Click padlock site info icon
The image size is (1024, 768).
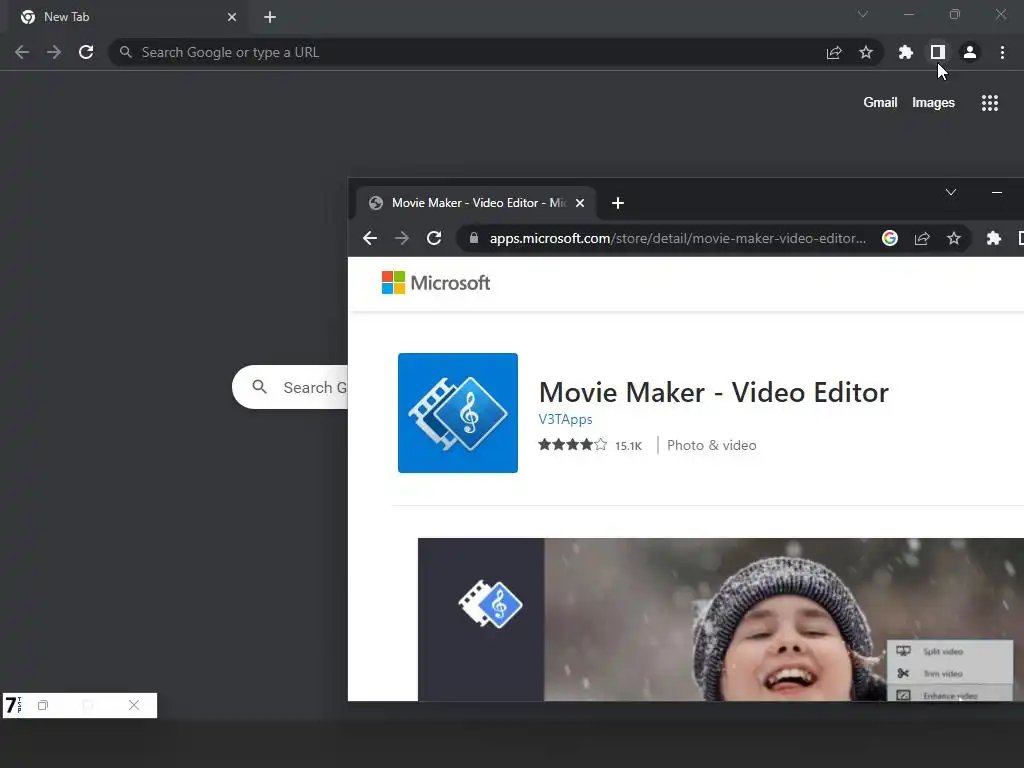click(474, 238)
